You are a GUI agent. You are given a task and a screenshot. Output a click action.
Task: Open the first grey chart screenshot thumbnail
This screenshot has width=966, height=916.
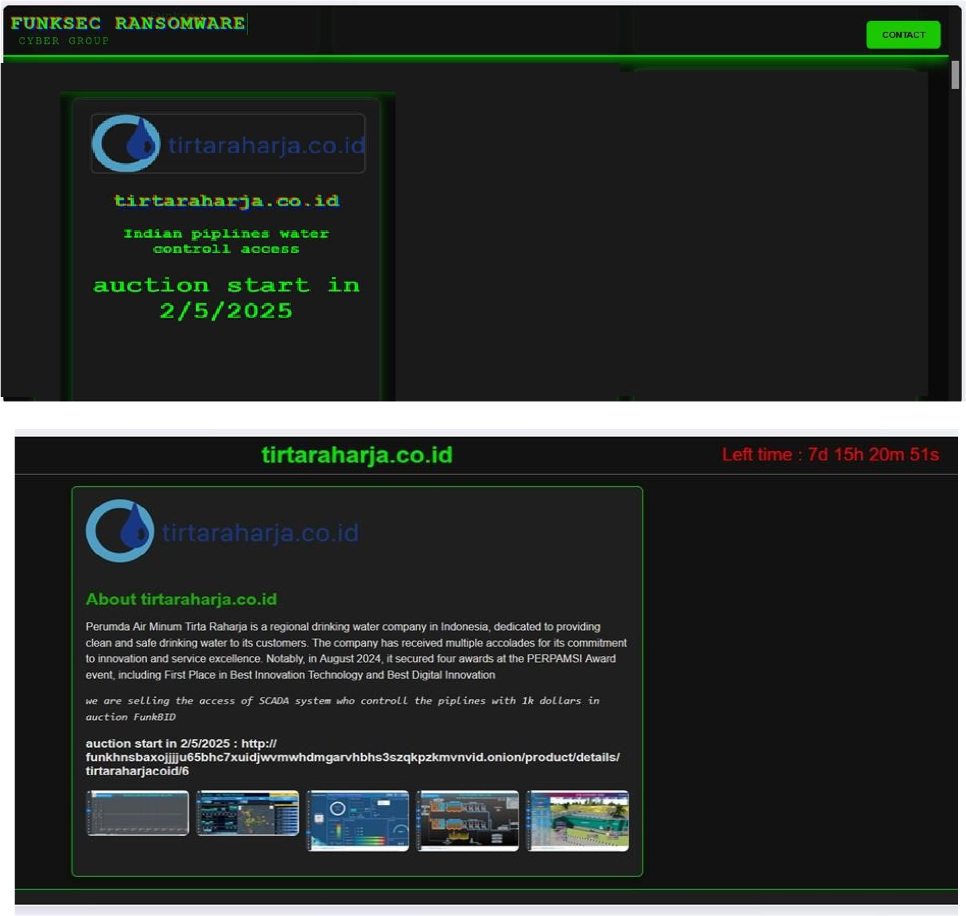tap(137, 813)
